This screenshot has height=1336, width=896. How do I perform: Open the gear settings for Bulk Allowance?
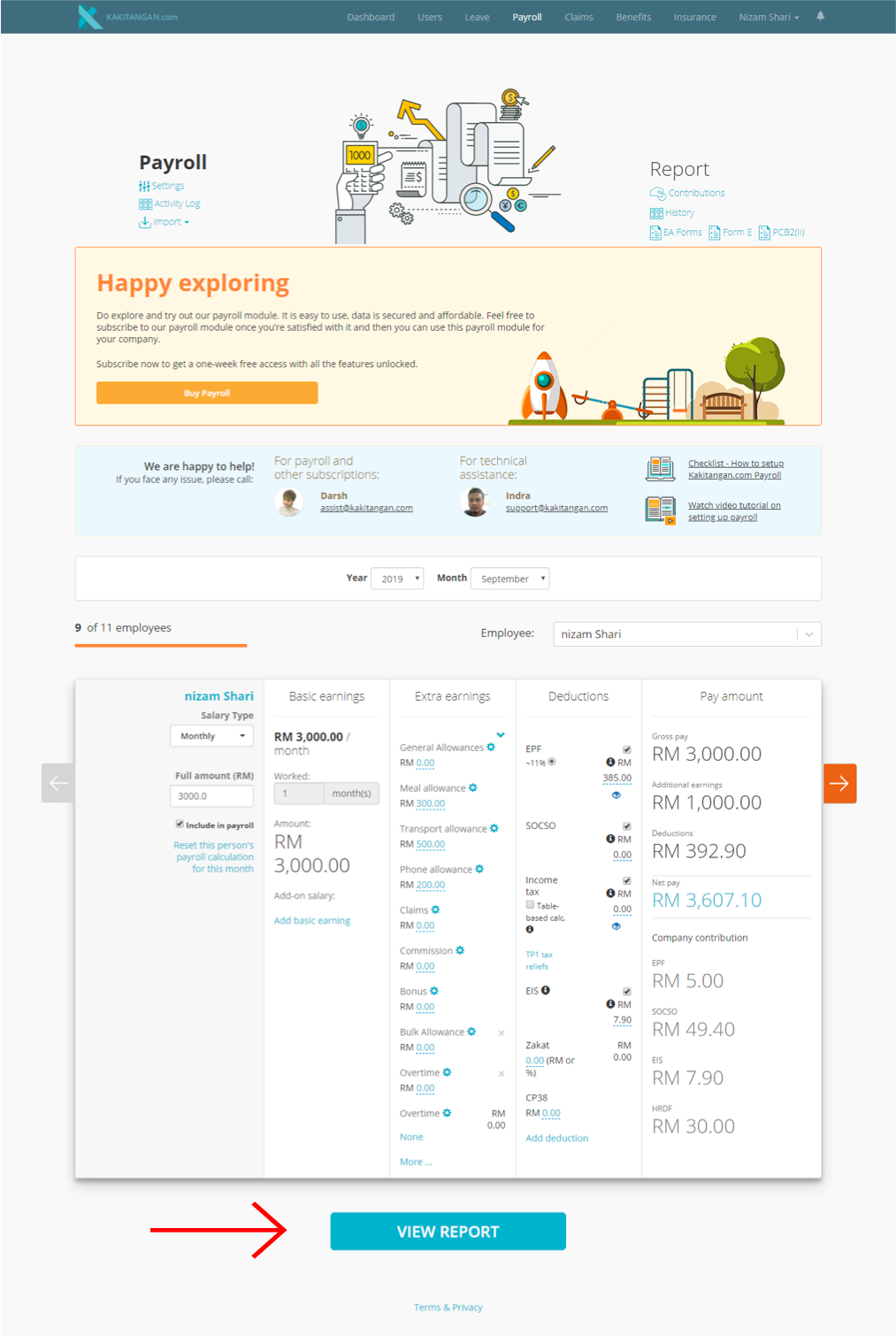(x=471, y=1032)
